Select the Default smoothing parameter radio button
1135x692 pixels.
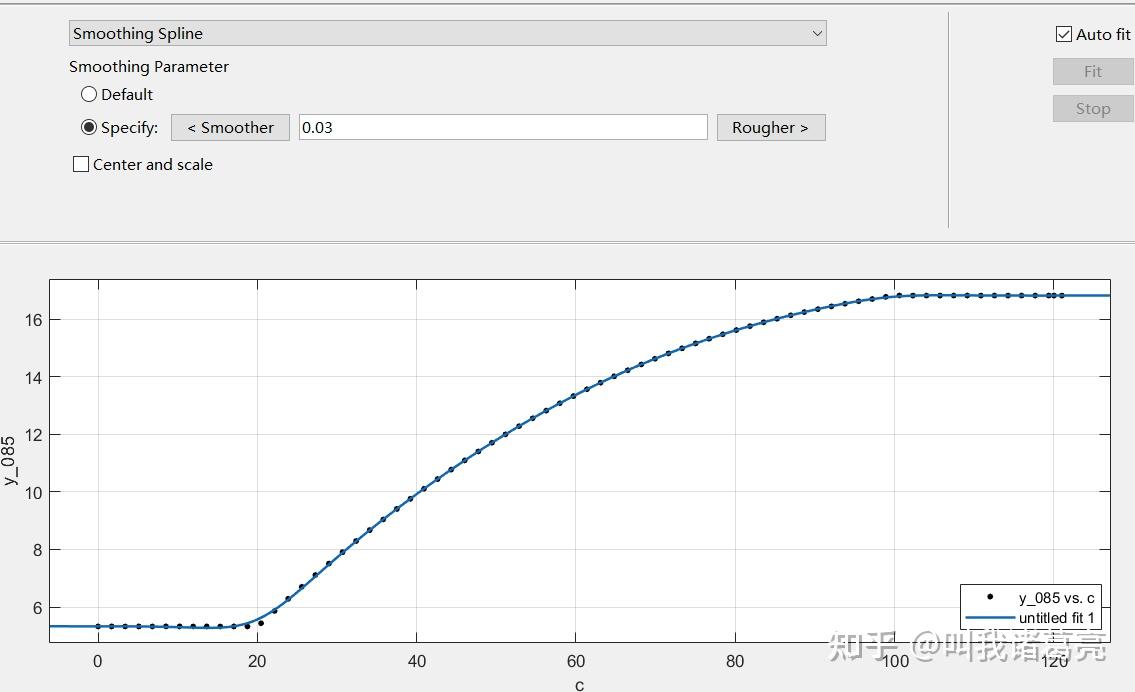point(89,94)
